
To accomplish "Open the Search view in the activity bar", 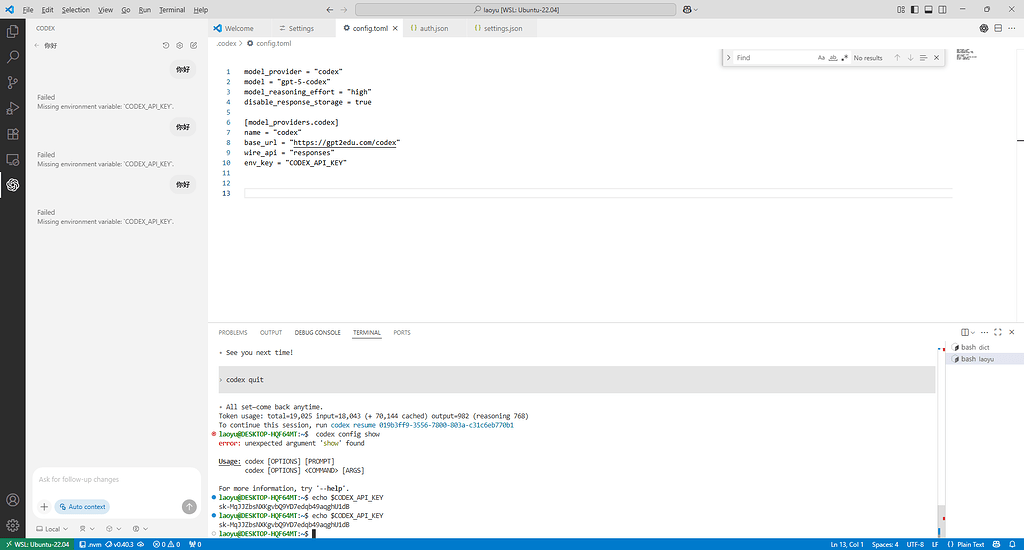I will 12,57.
